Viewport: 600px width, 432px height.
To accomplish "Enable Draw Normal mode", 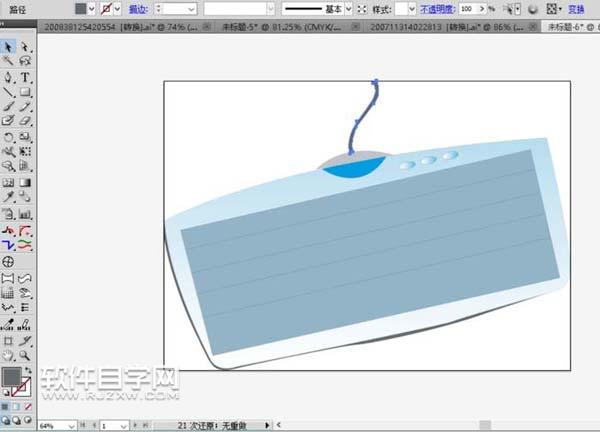I will click(5, 420).
